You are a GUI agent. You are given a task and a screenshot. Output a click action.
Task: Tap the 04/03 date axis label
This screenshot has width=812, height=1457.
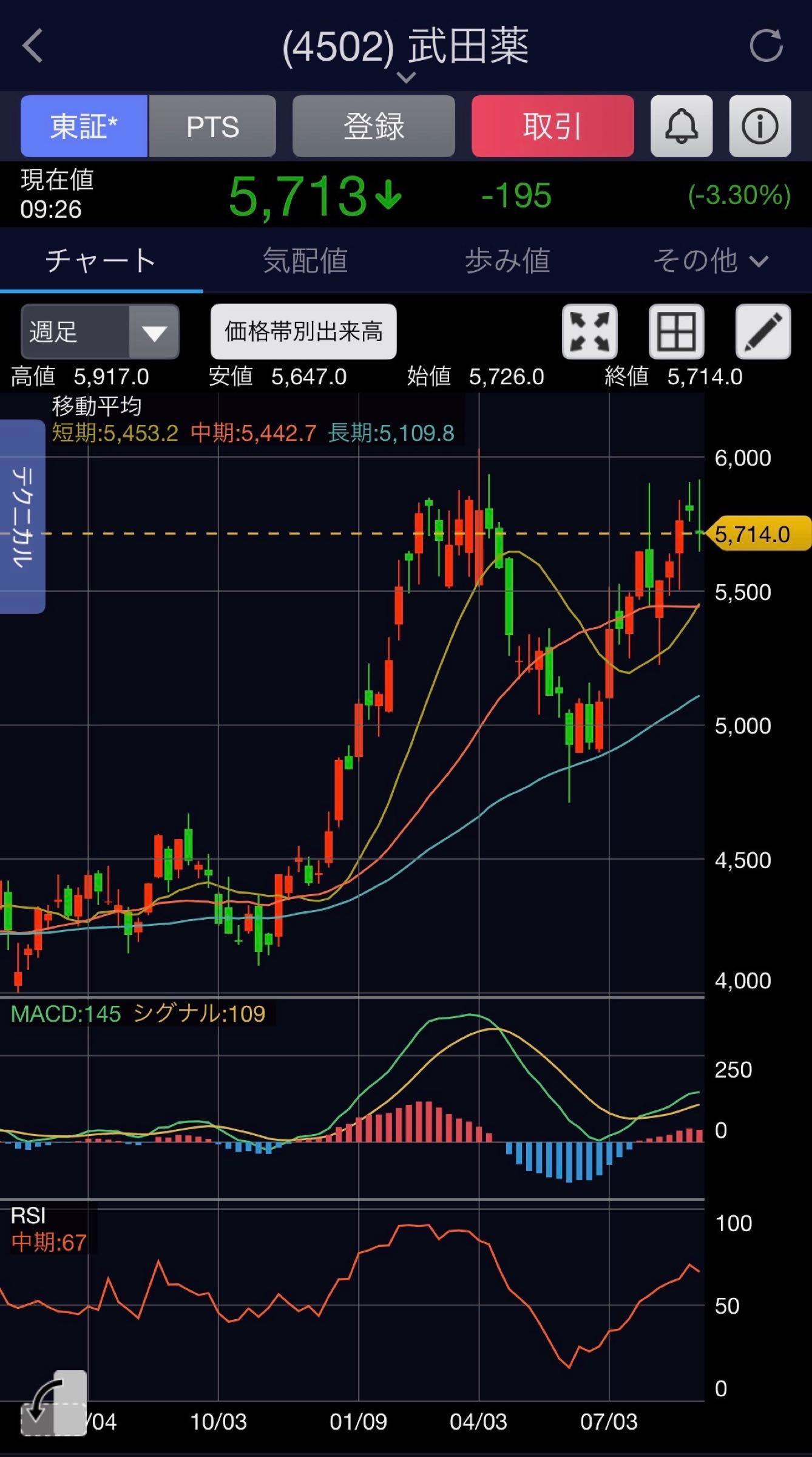(479, 1421)
